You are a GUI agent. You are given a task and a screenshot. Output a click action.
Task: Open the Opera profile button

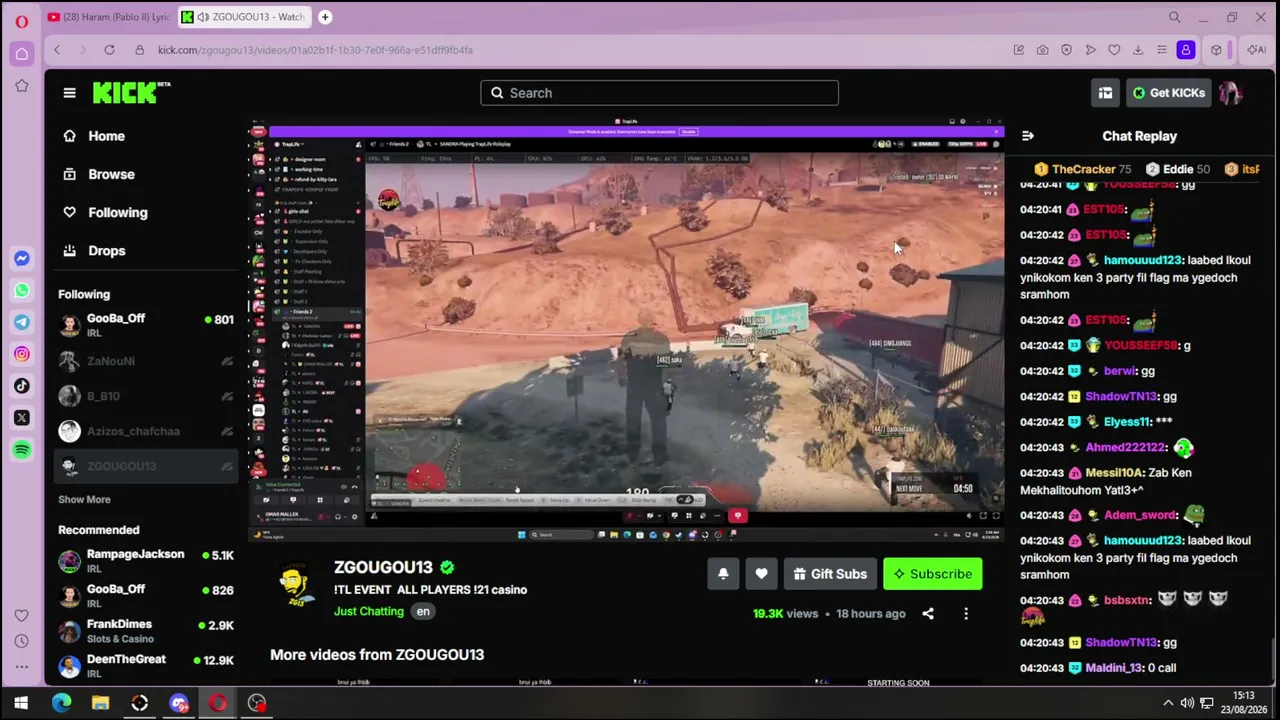[x=1186, y=50]
